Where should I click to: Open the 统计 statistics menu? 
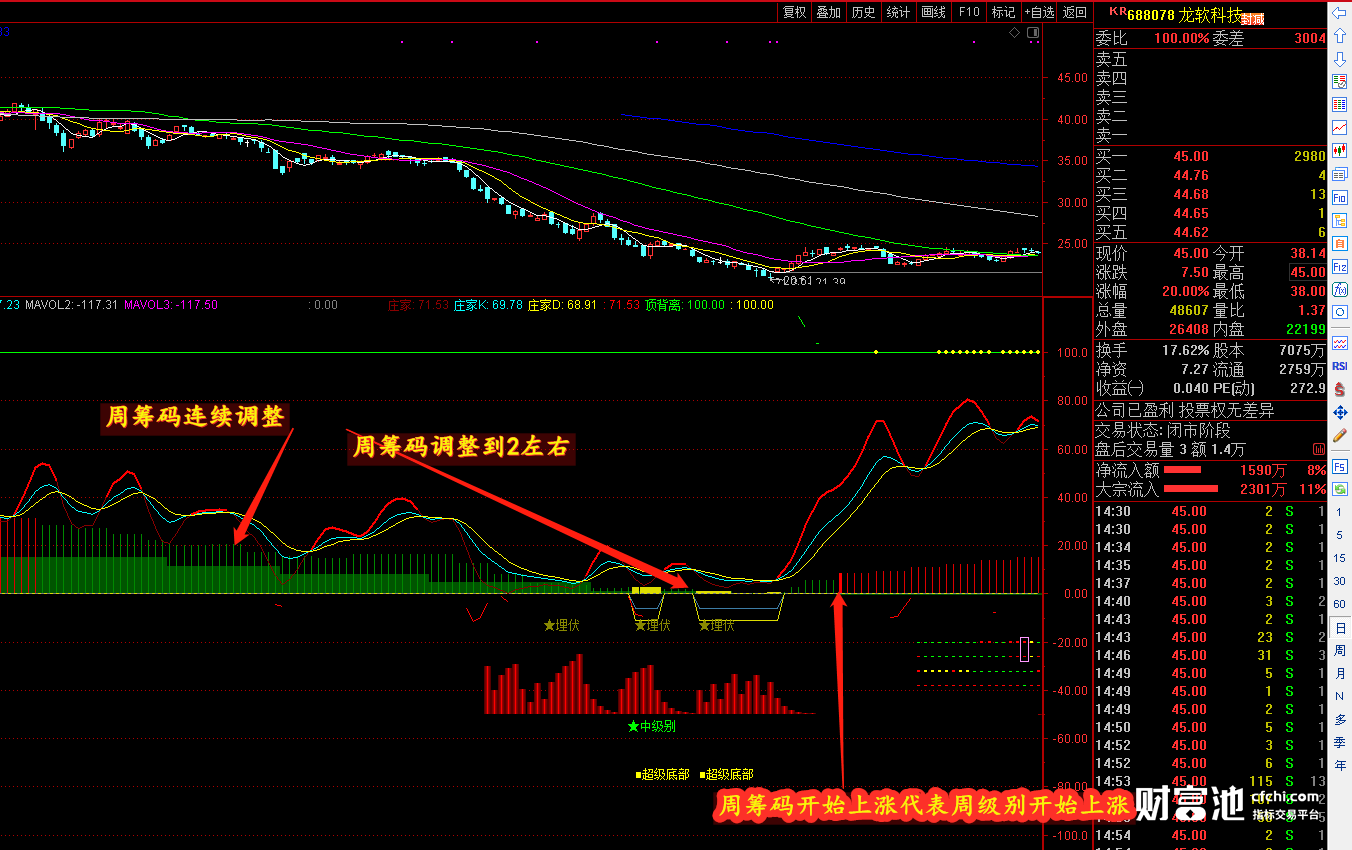point(898,12)
